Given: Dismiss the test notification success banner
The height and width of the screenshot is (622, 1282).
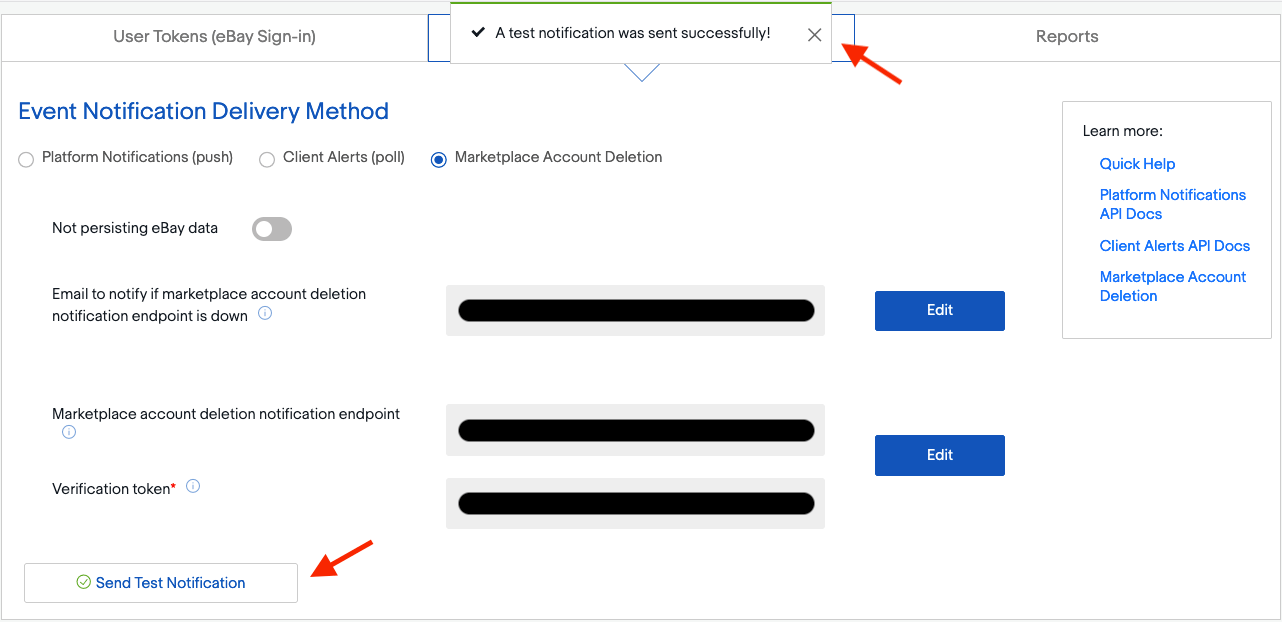Looking at the screenshot, I should click(x=814, y=34).
